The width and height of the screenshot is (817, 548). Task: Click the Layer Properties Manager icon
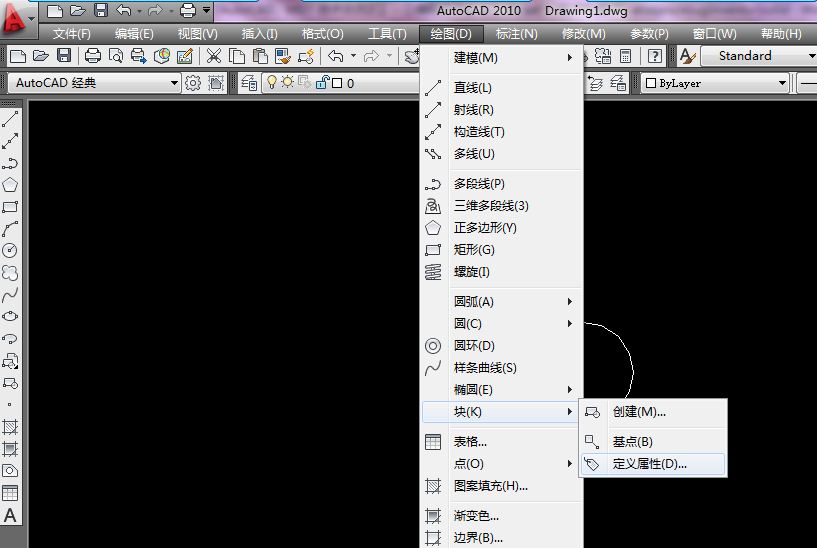(249, 83)
